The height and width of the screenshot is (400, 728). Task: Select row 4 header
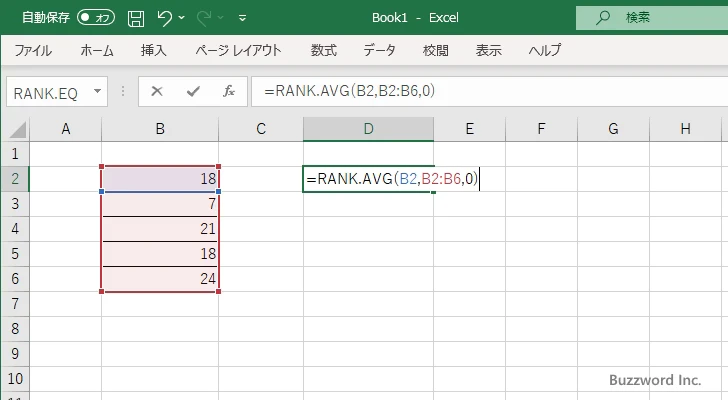[14, 229]
